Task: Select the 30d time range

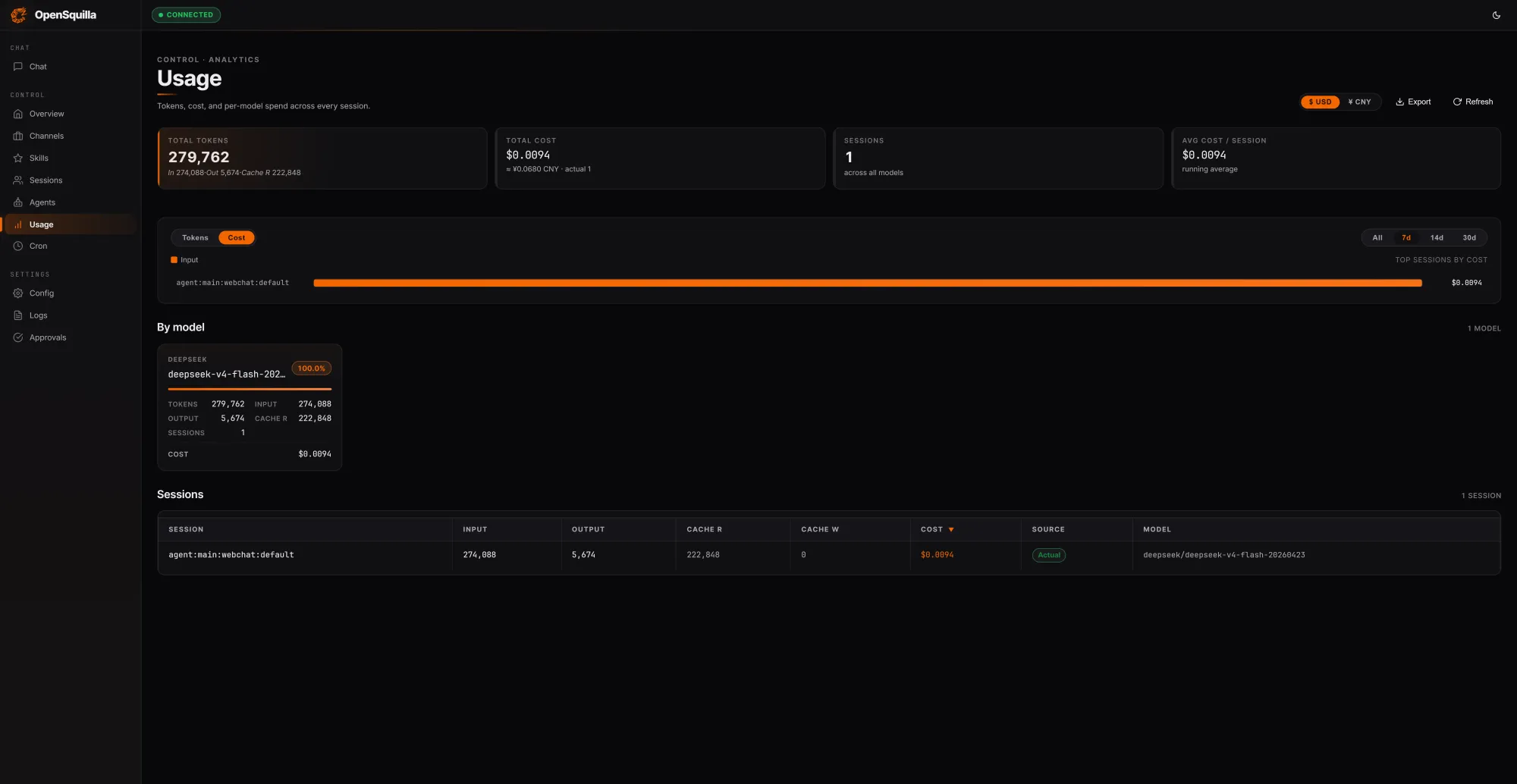Action: click(x=1469, y=237)
